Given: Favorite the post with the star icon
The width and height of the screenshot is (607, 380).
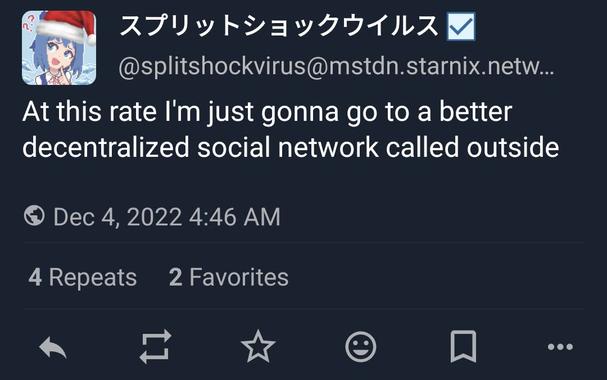Looking at the screenshot, I should click(258, 346).
